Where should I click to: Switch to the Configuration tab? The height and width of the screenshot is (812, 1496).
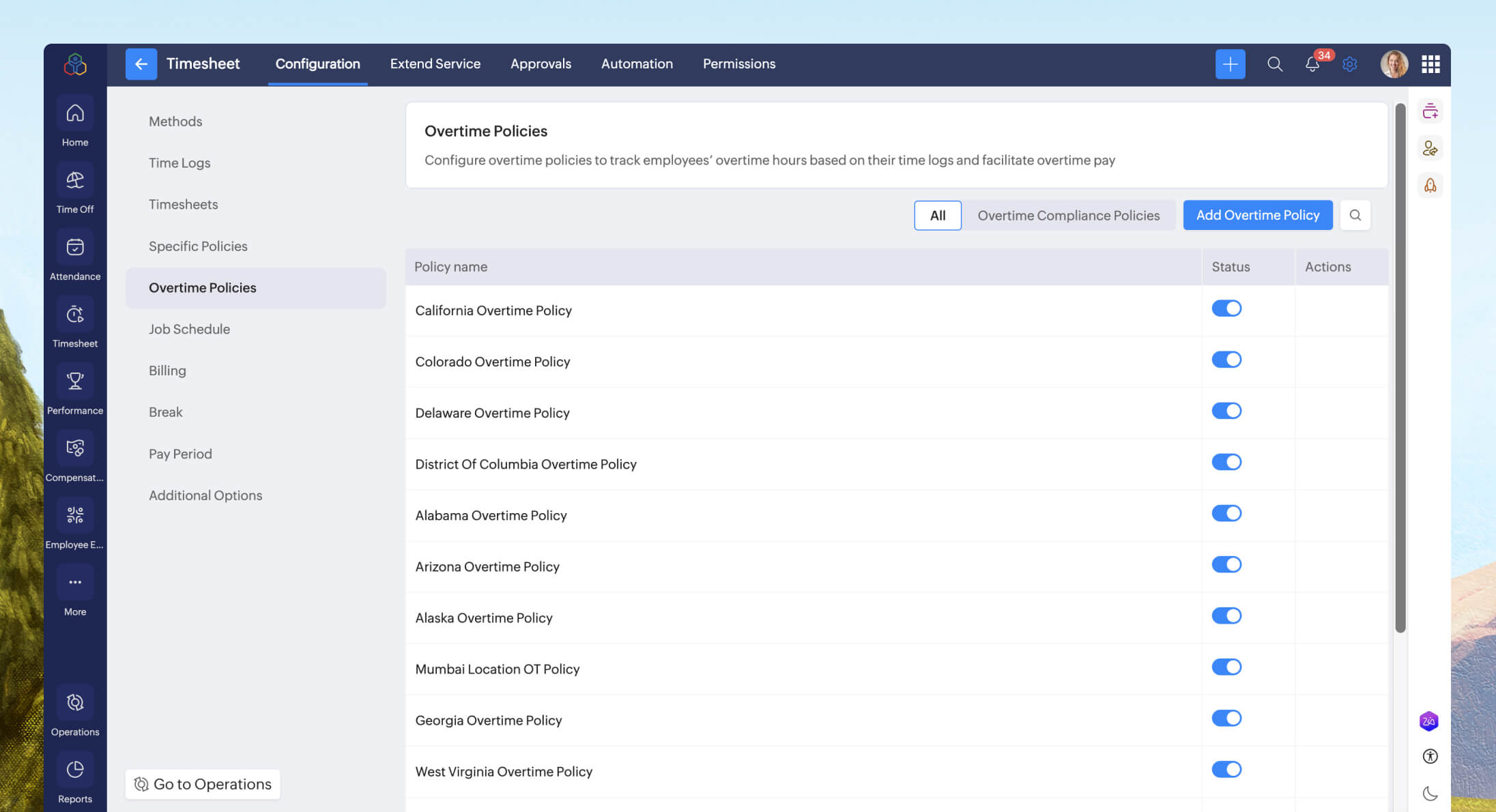[317, 64]
